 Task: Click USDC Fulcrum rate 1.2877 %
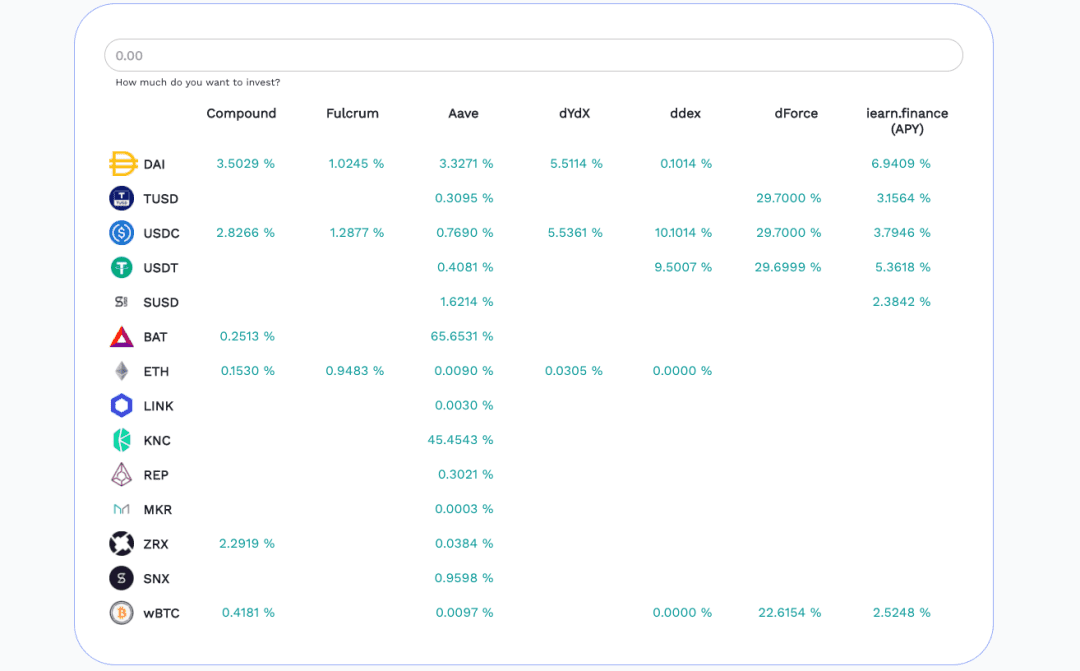tap(357, 232)
